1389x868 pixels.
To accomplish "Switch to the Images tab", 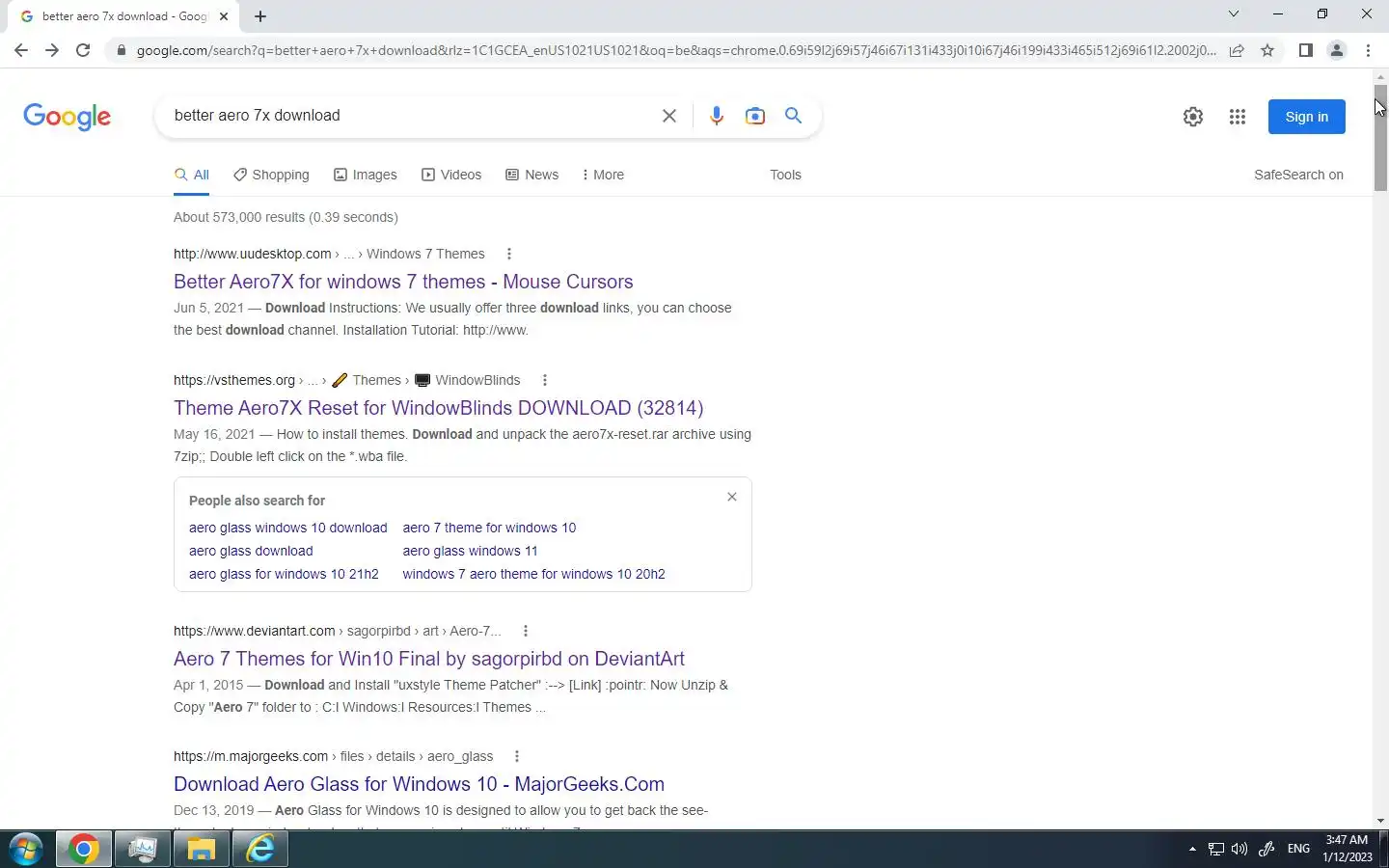I will [x=366, y=175].
